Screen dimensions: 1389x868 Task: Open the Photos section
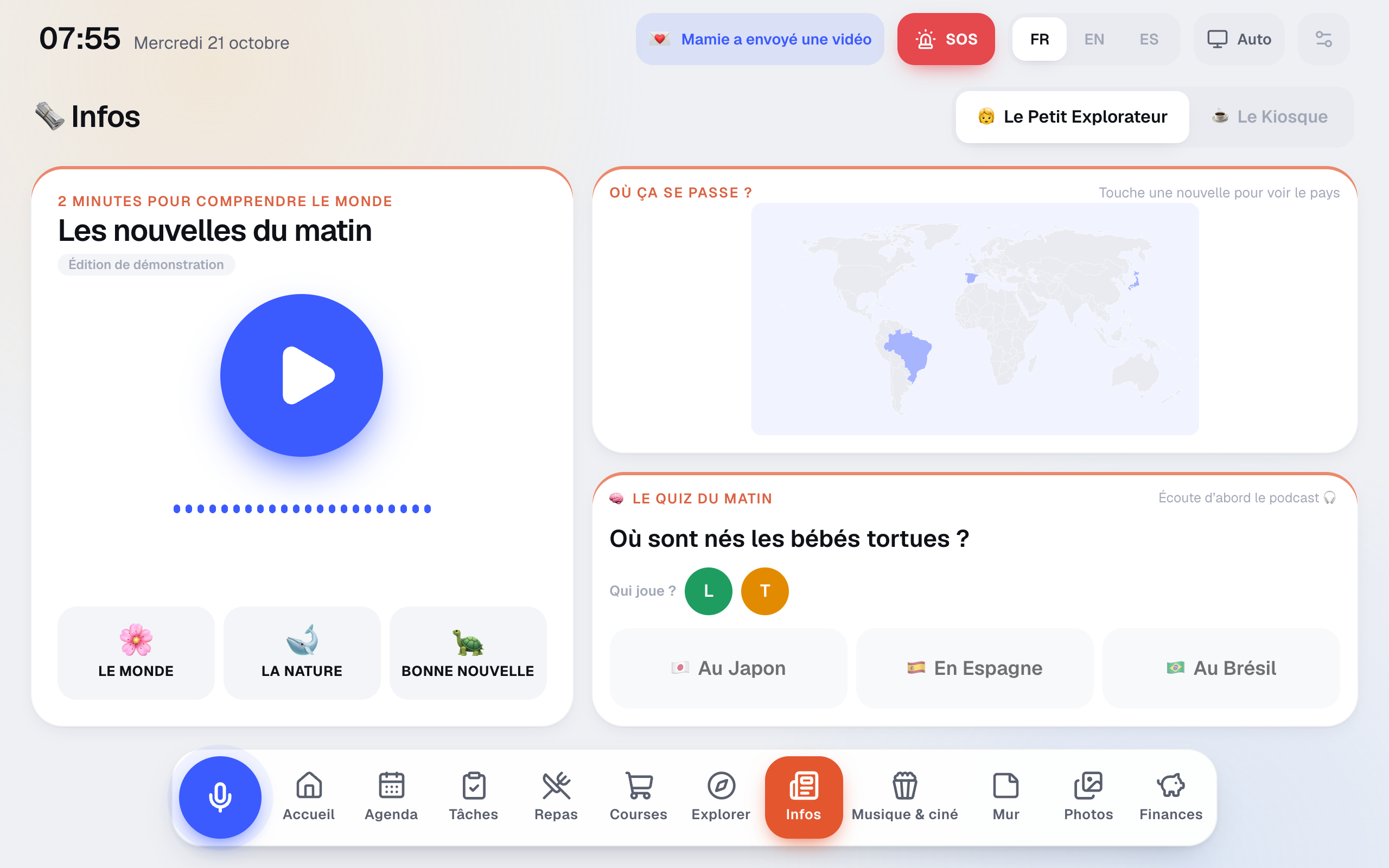1088,797
